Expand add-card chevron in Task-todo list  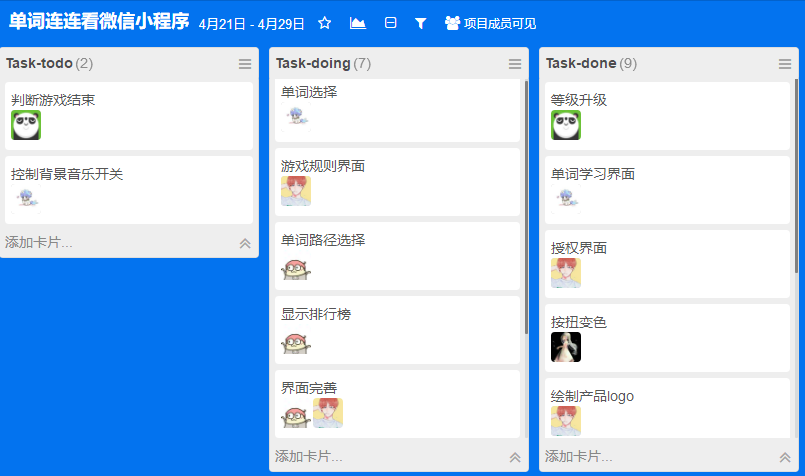(245, 243)
